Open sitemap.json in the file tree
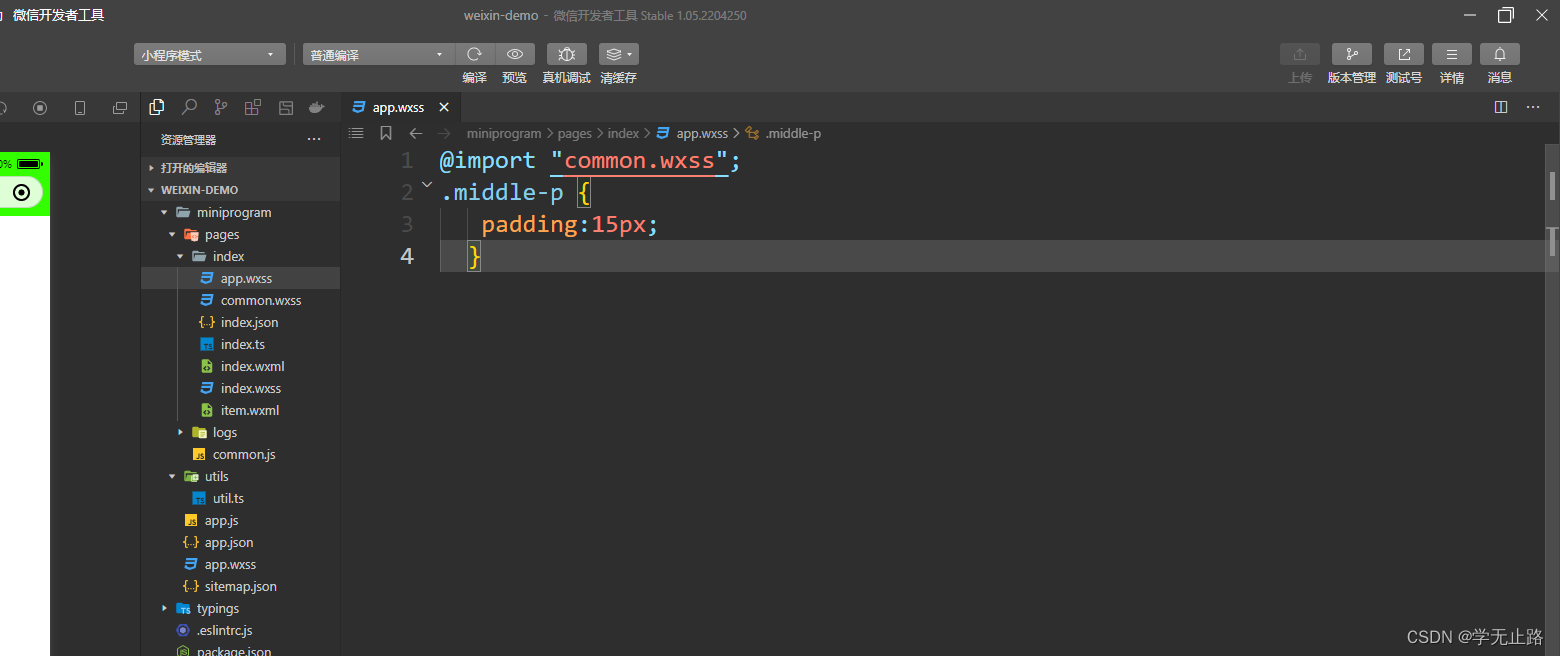 241,586
